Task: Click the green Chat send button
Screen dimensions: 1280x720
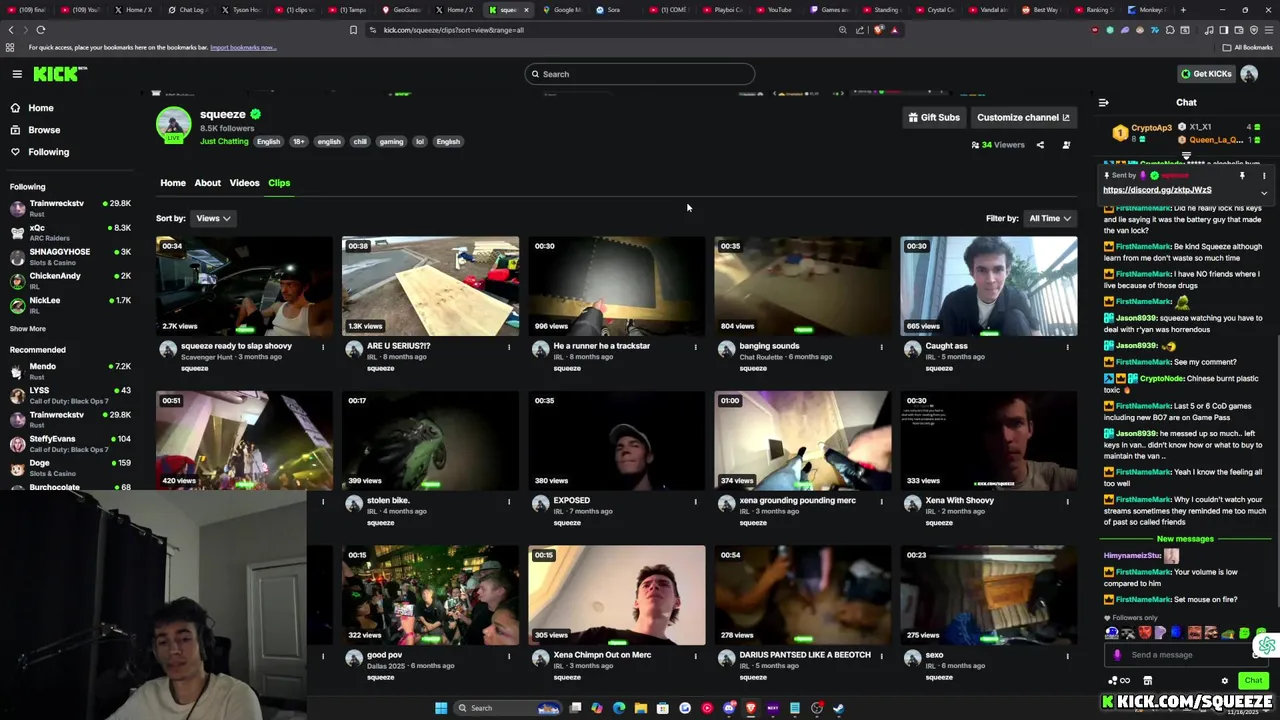Action: click(1253, 681)
